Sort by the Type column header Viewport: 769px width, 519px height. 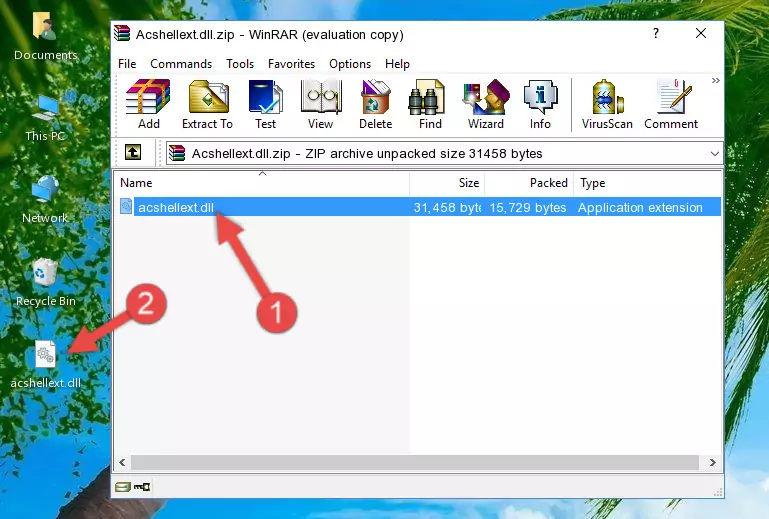click(x=647, y=183)
